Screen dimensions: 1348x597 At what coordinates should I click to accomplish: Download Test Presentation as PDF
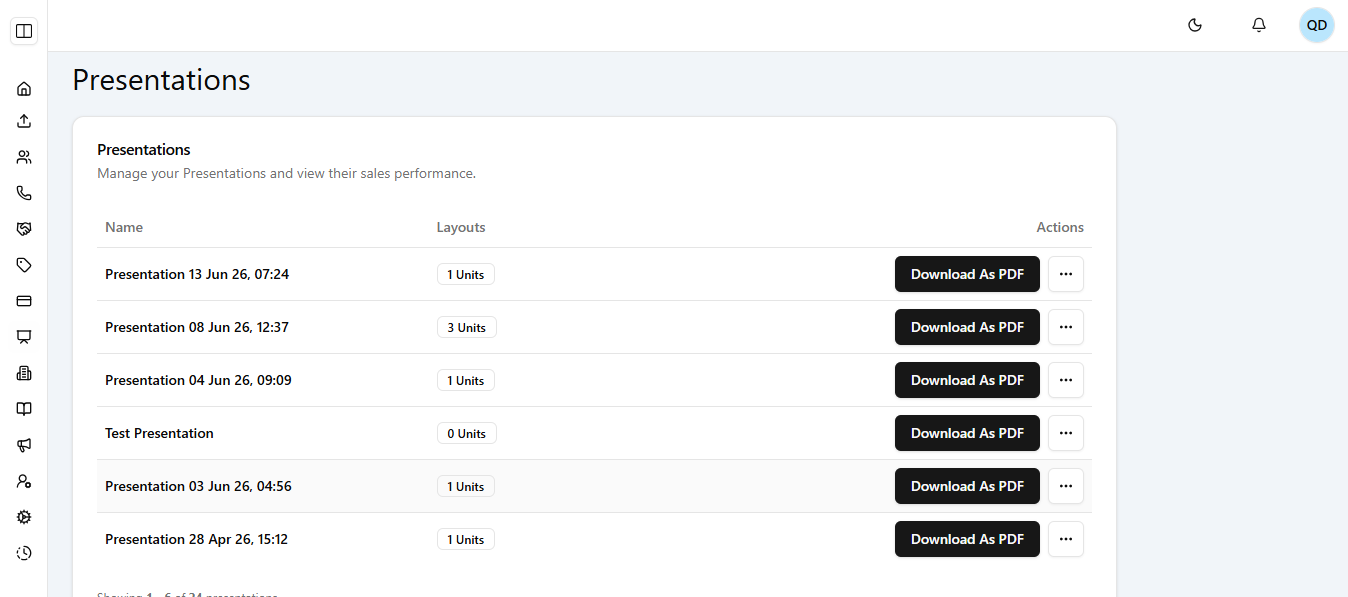click(x=967, y=433)
